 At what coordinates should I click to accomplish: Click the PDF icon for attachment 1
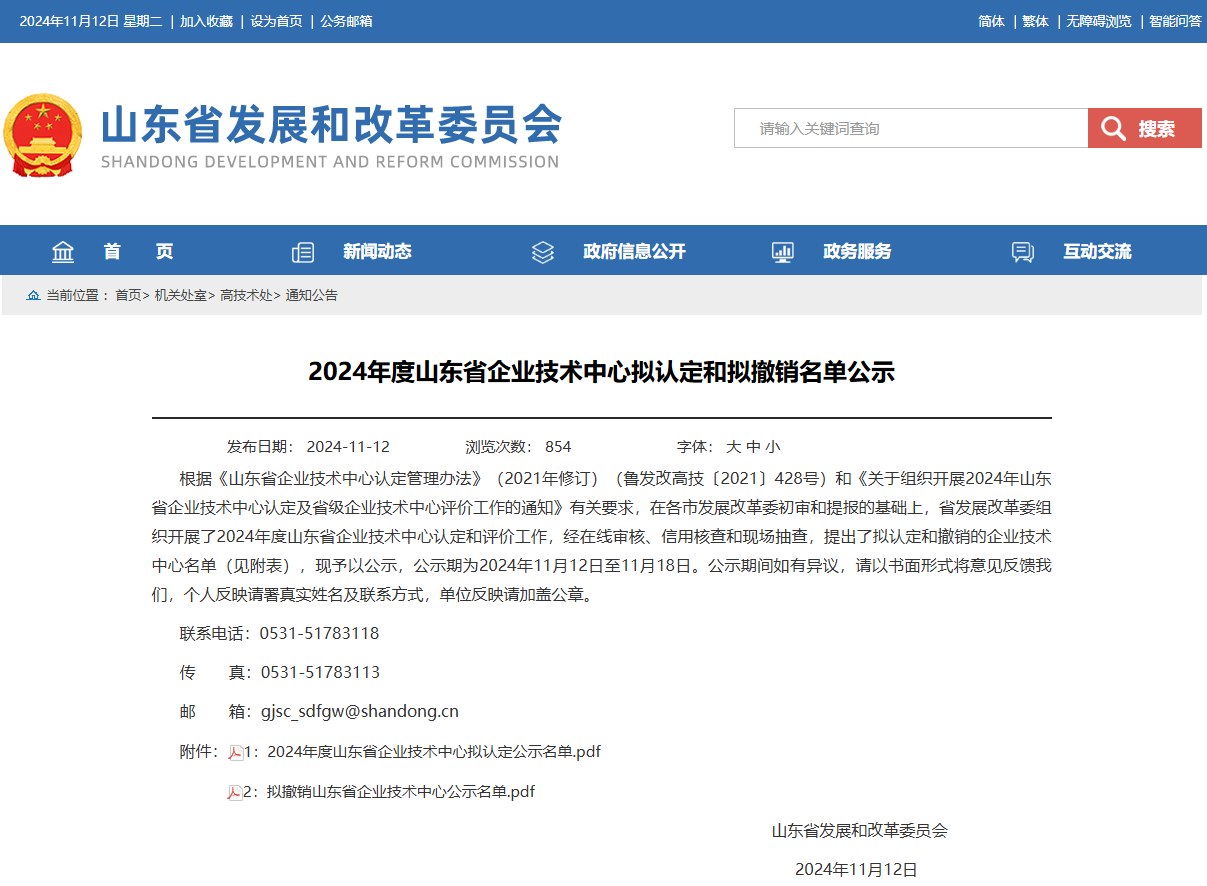click(x=236, y=753)
